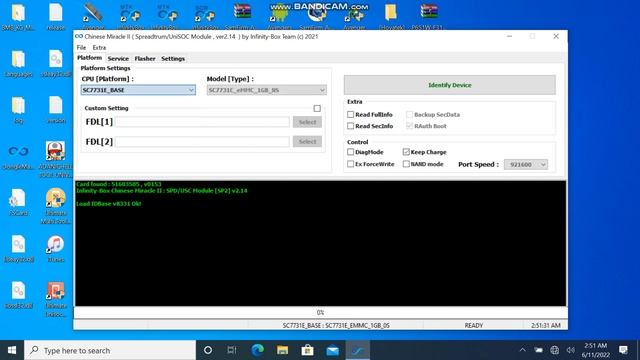Click the Select button for FDL[1]
Screen dimensions: 640x360
click(307, 122)
